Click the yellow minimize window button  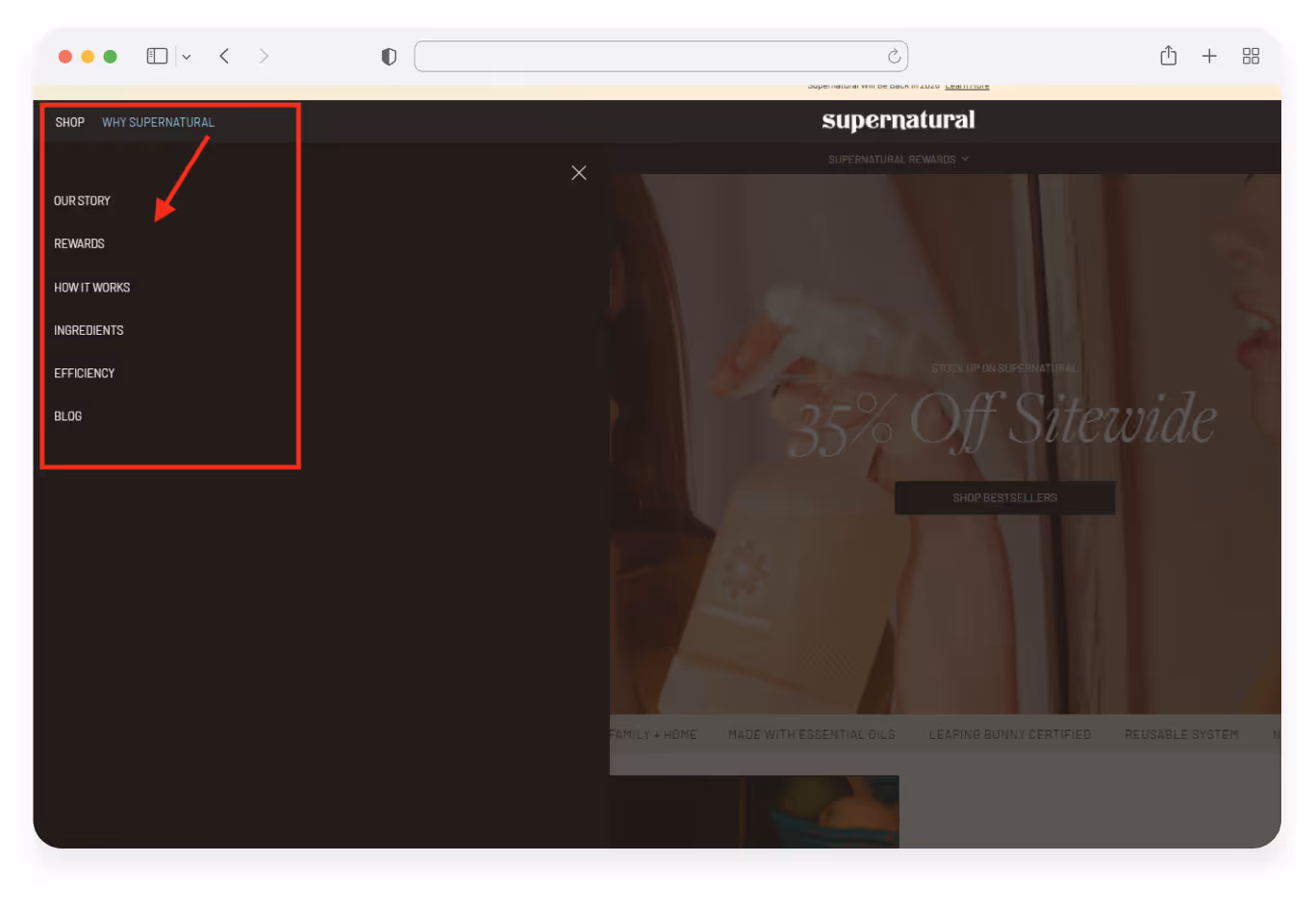click(88, 57)
